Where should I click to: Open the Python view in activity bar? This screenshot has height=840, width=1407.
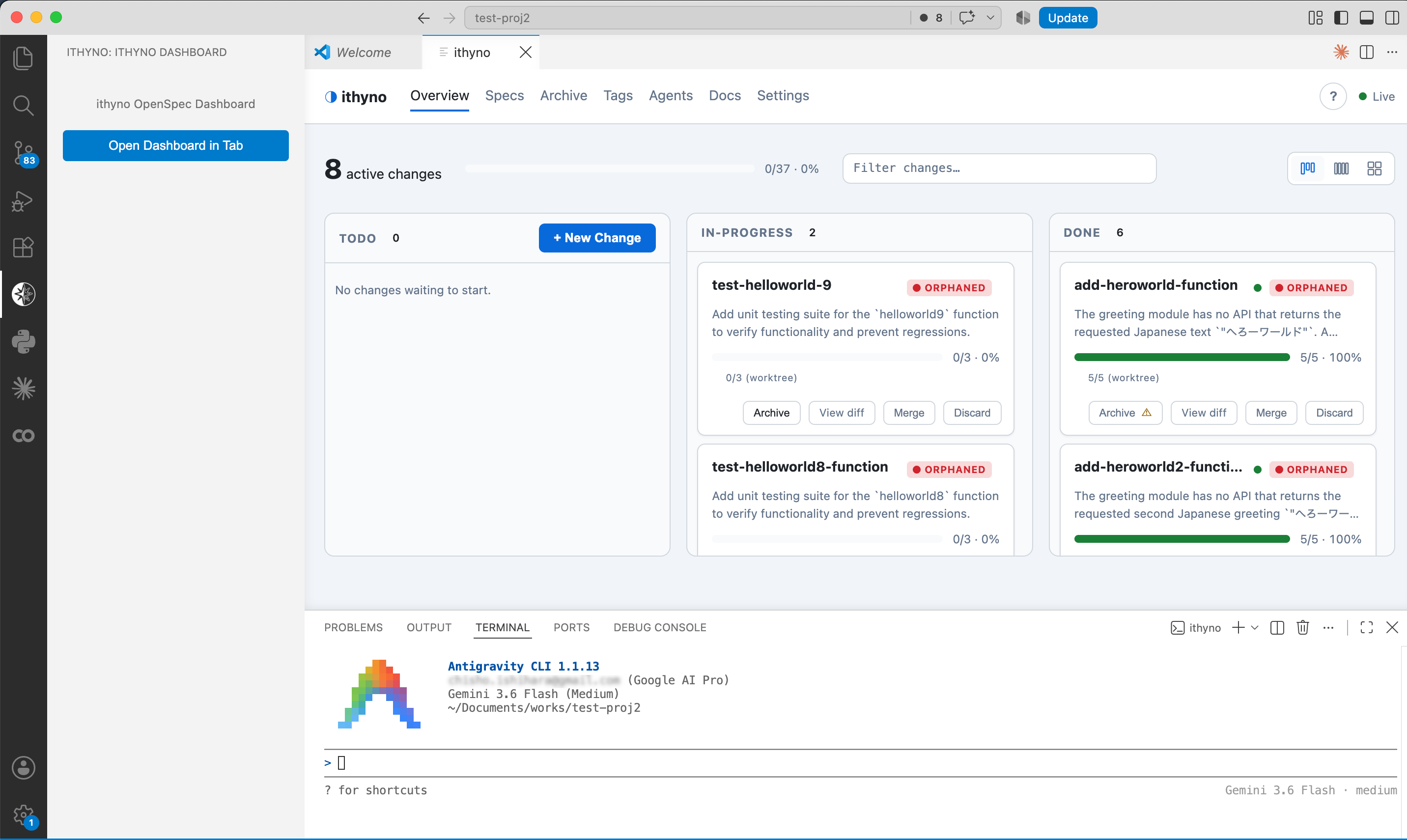(x=23, y=341)
